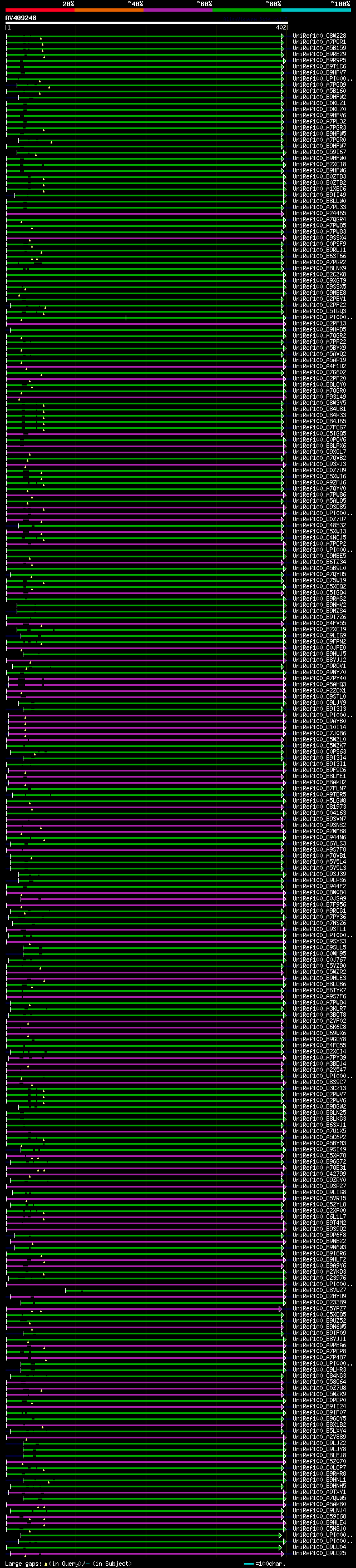
Task: Open hit UniRef100_C7J086
Action: point(319,734)
